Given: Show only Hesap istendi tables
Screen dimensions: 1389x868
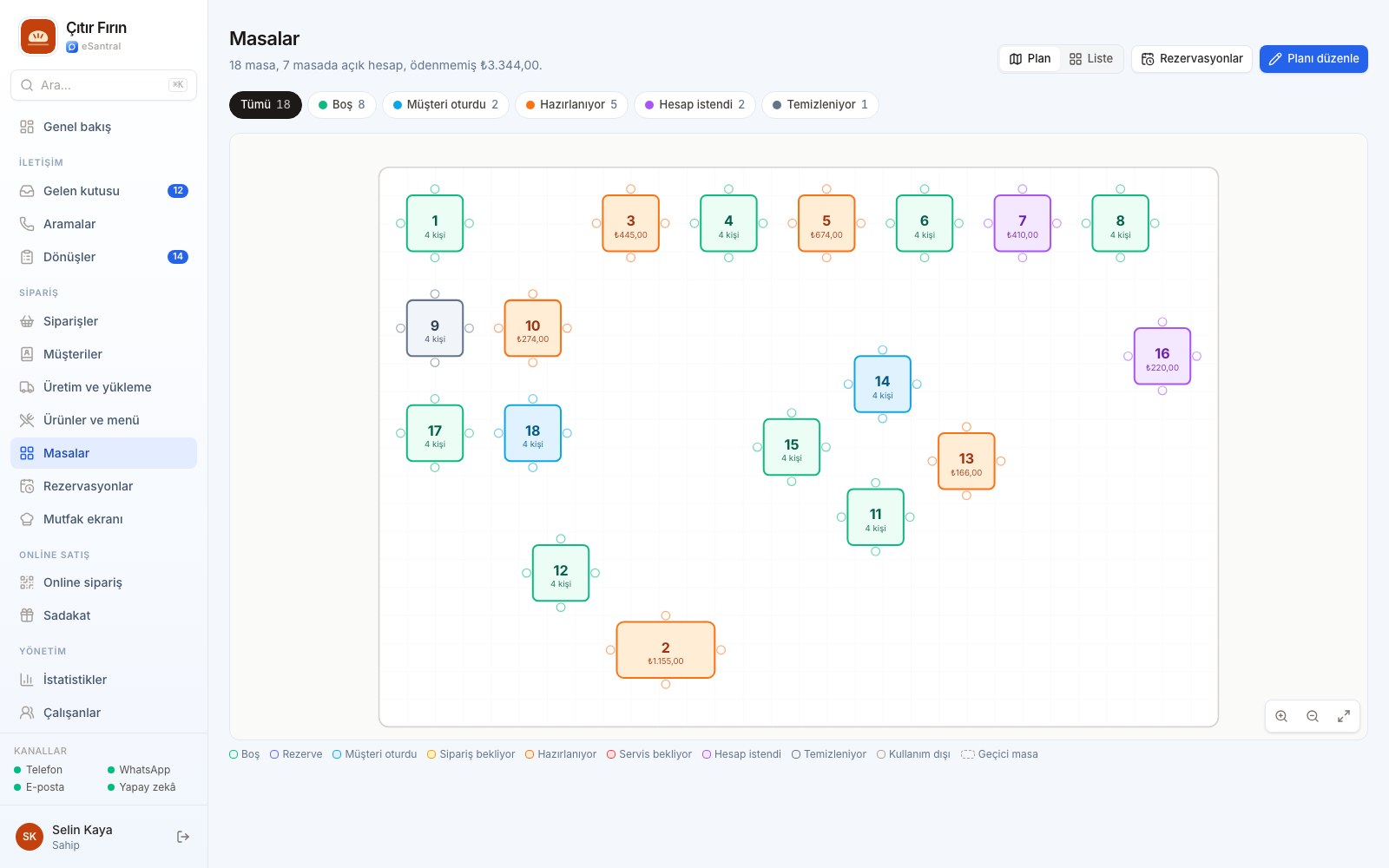Looking at the screenshot, I should (694, 105).
